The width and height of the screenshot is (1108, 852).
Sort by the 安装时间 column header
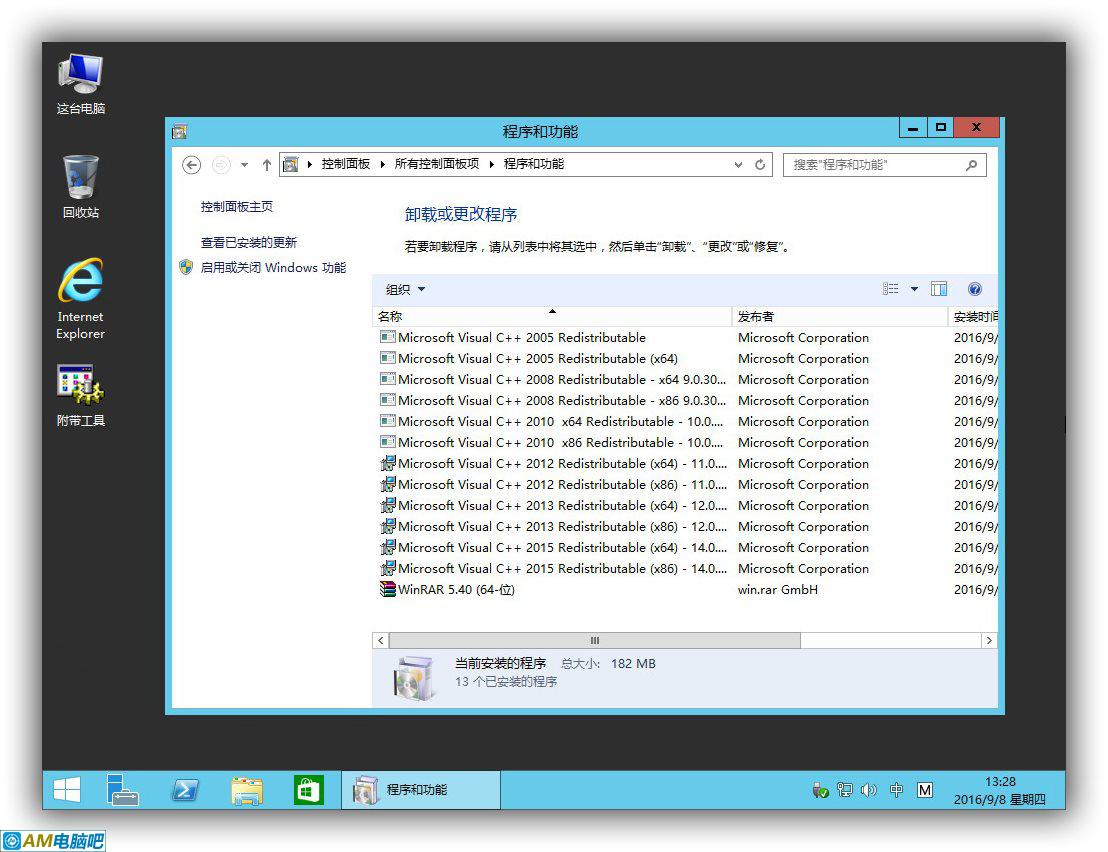[973, 316]
